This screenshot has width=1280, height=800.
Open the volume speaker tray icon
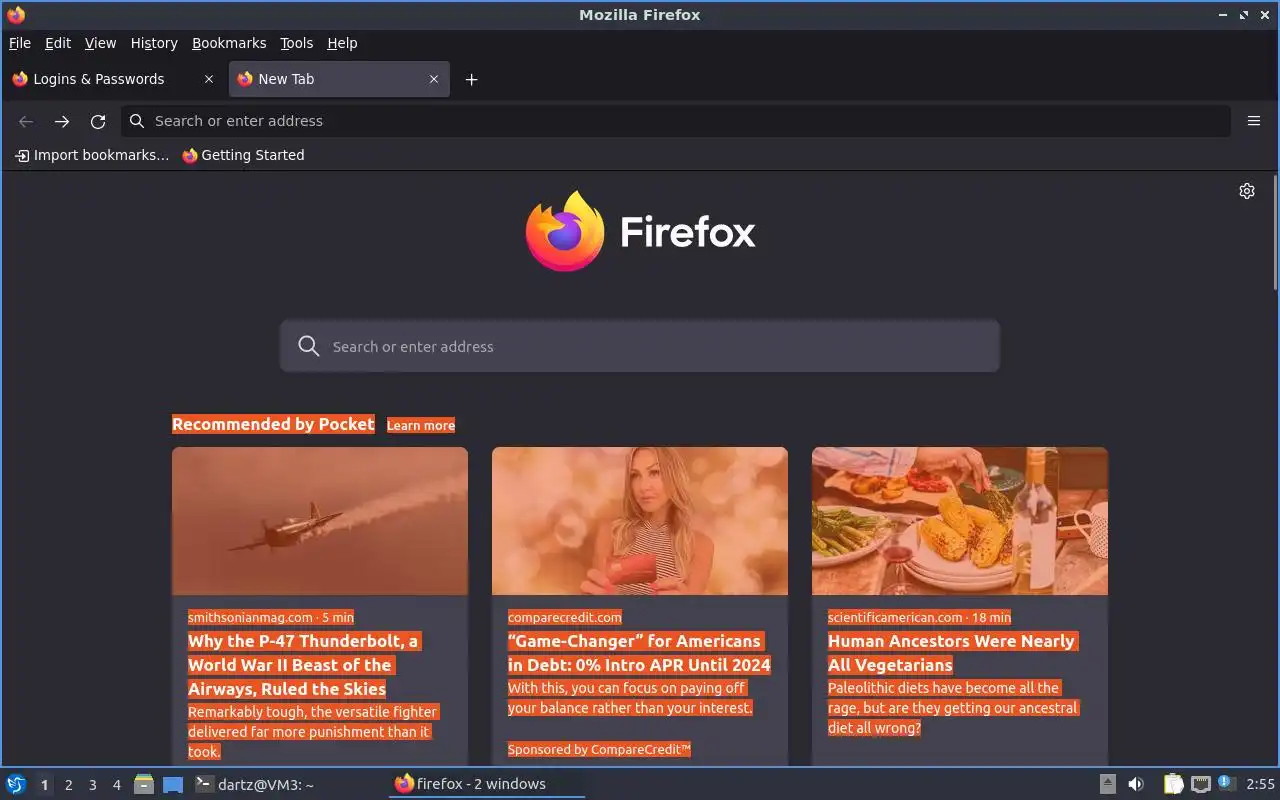(x=1136, y=784)
